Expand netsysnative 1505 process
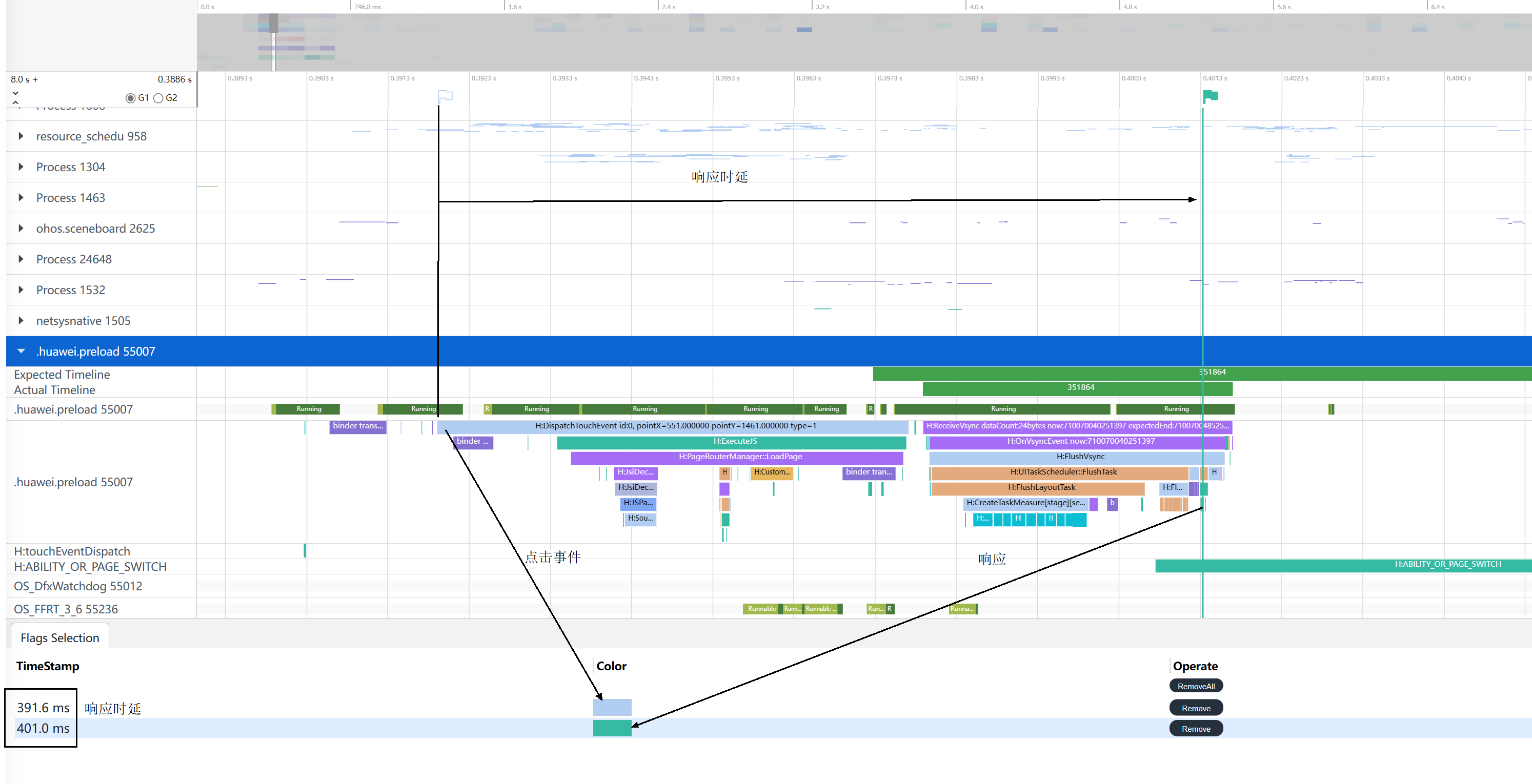 click(22, 320)
